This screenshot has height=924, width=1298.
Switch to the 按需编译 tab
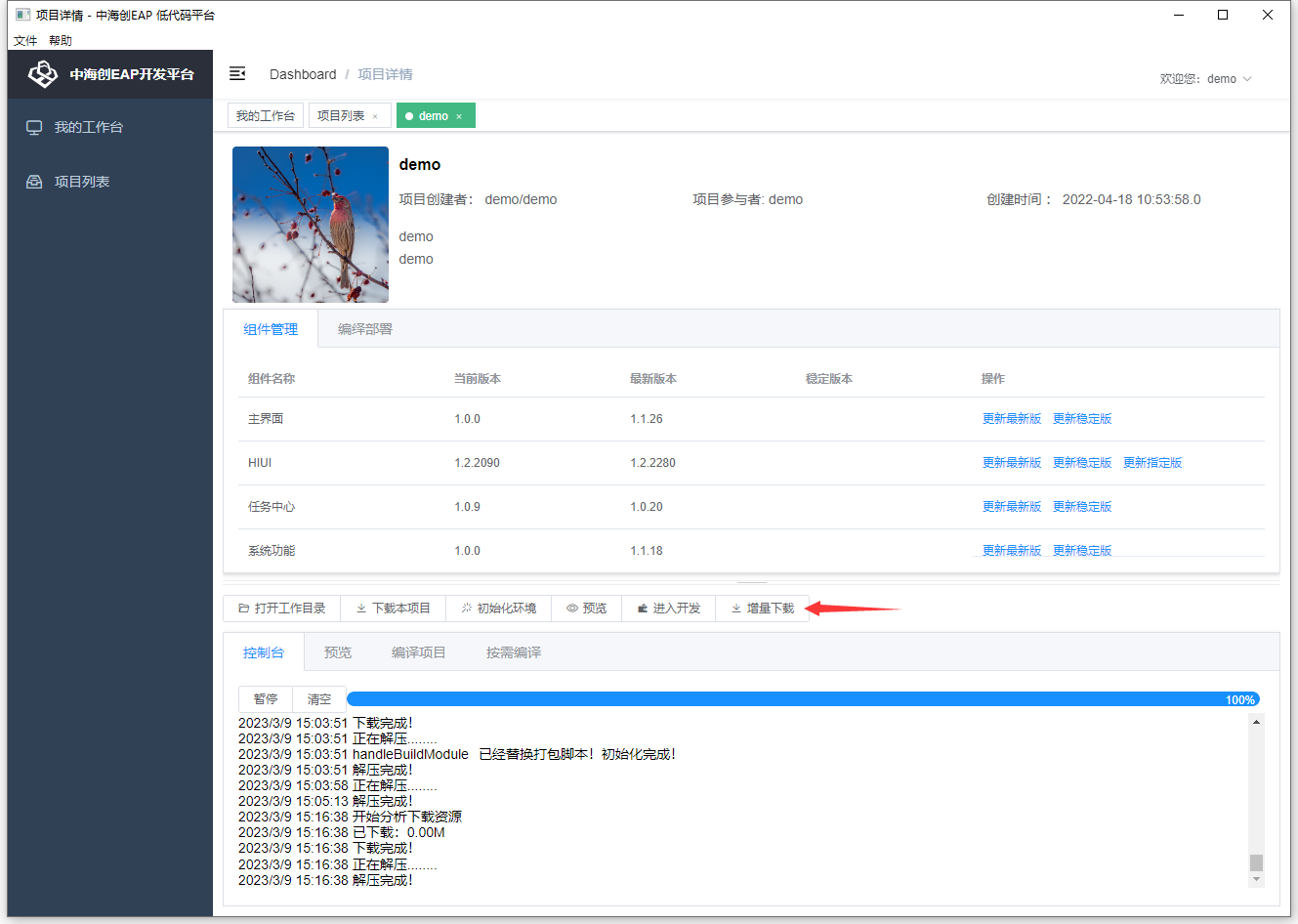(513, 652)
